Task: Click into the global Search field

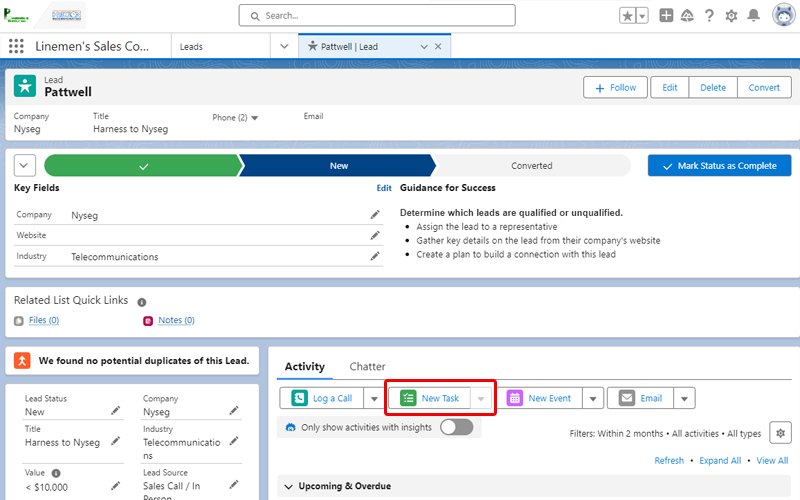Action: (378, 16)
